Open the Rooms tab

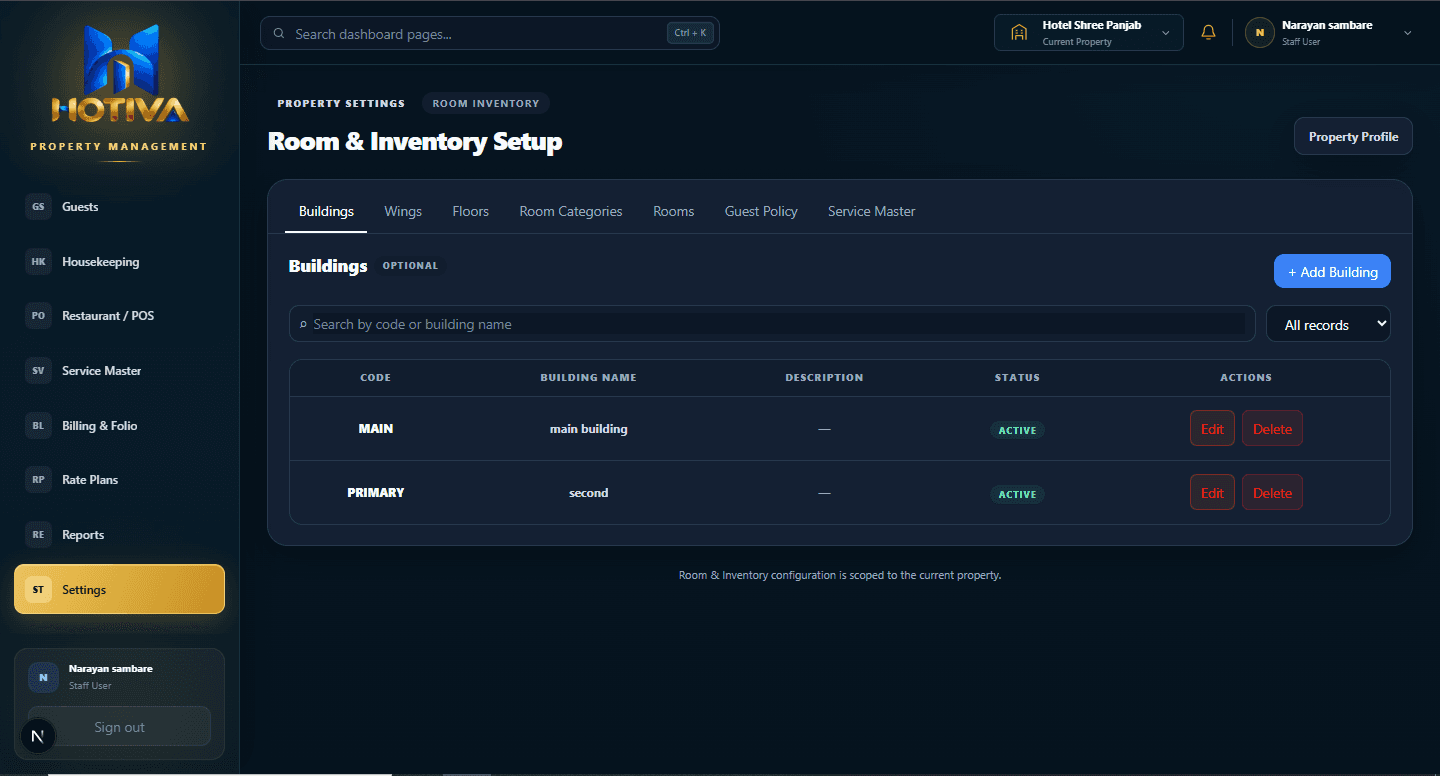tap(674, 211)
